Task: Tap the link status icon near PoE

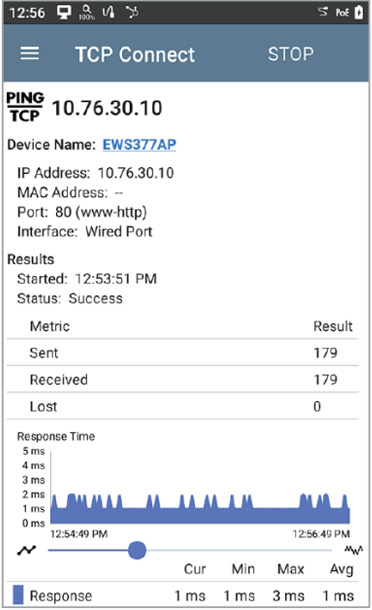Action: tap(323, 12)
